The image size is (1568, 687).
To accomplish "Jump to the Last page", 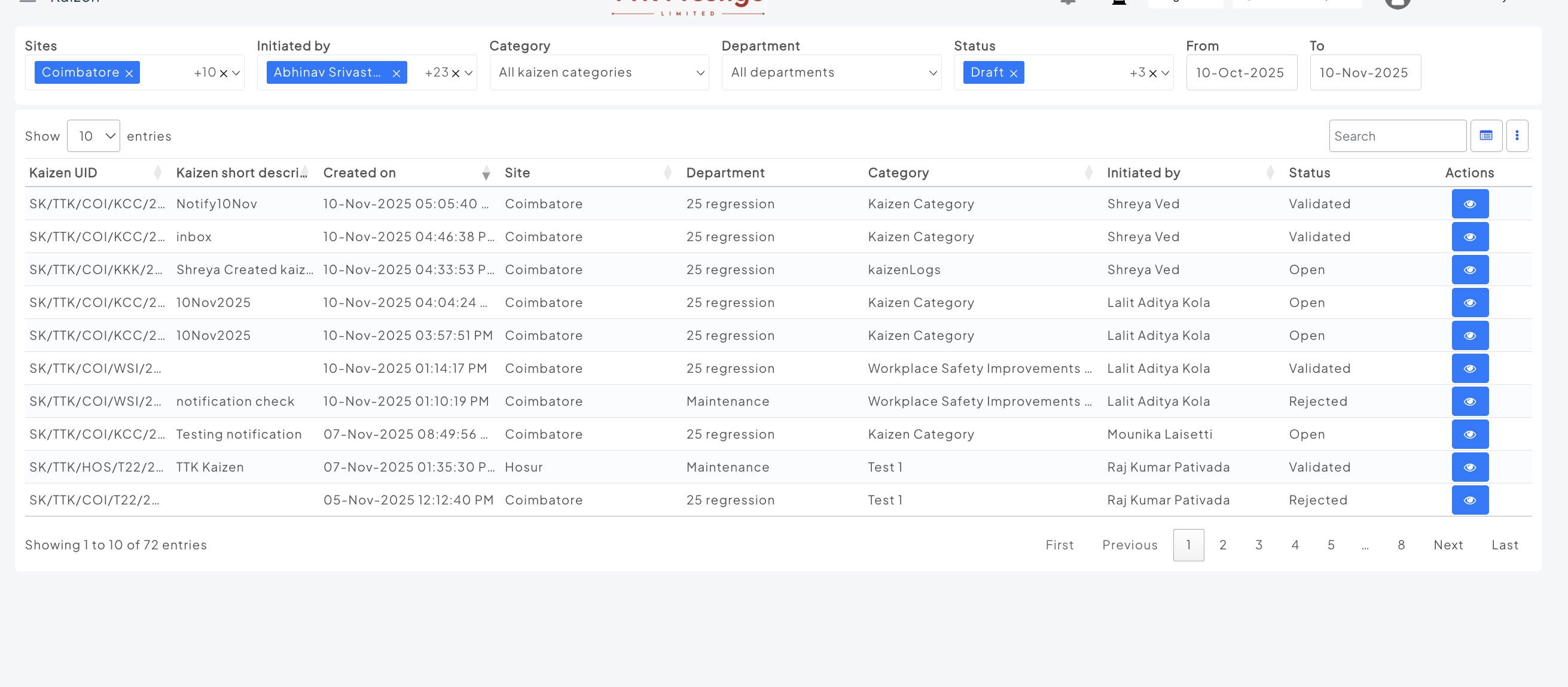I will pyautogui.click(x=1504, y=545).
